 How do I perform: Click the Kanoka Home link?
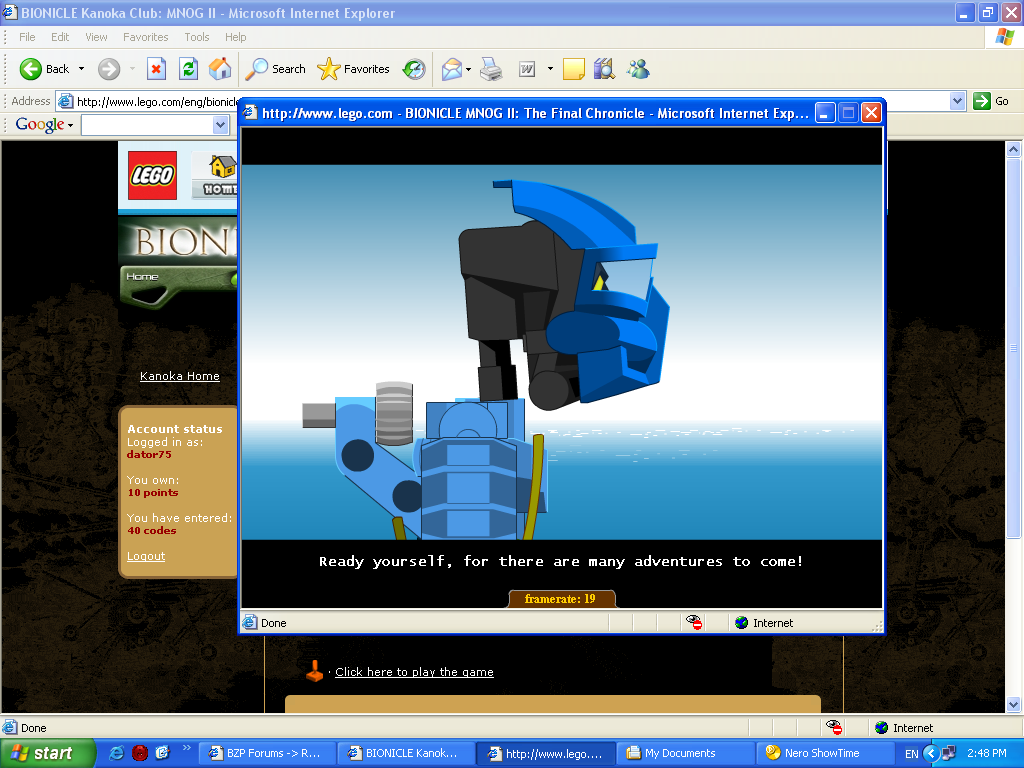pyautogui.click(x=180, y=376)
